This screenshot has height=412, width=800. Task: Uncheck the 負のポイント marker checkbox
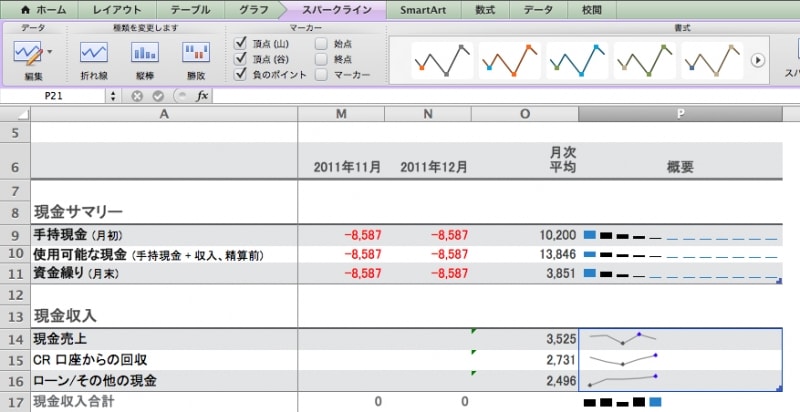240,75
